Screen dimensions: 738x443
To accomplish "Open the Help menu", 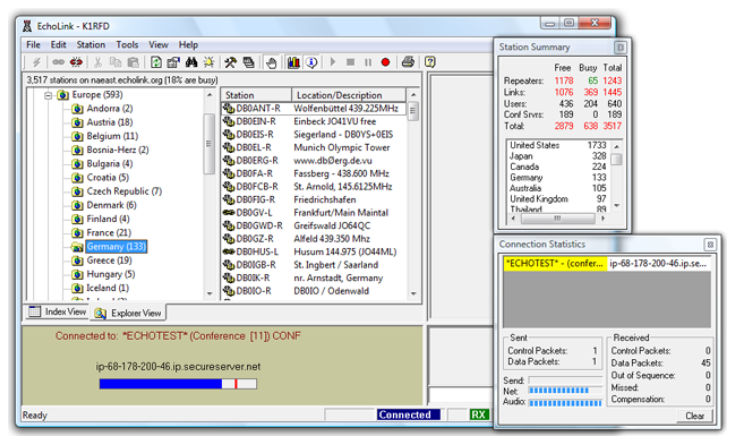I will (188, 45).
